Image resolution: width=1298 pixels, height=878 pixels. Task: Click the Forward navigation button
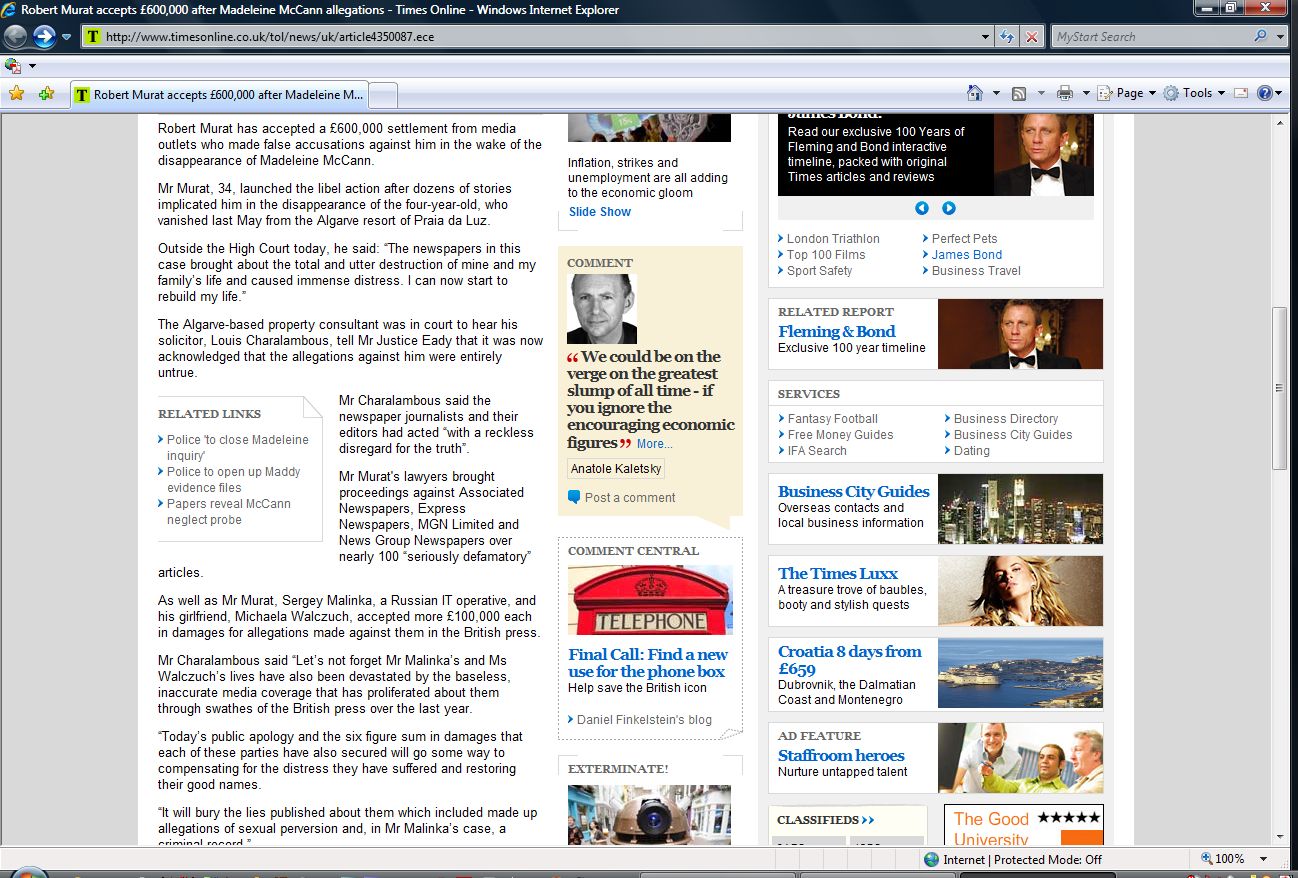(x=44, y=37)
